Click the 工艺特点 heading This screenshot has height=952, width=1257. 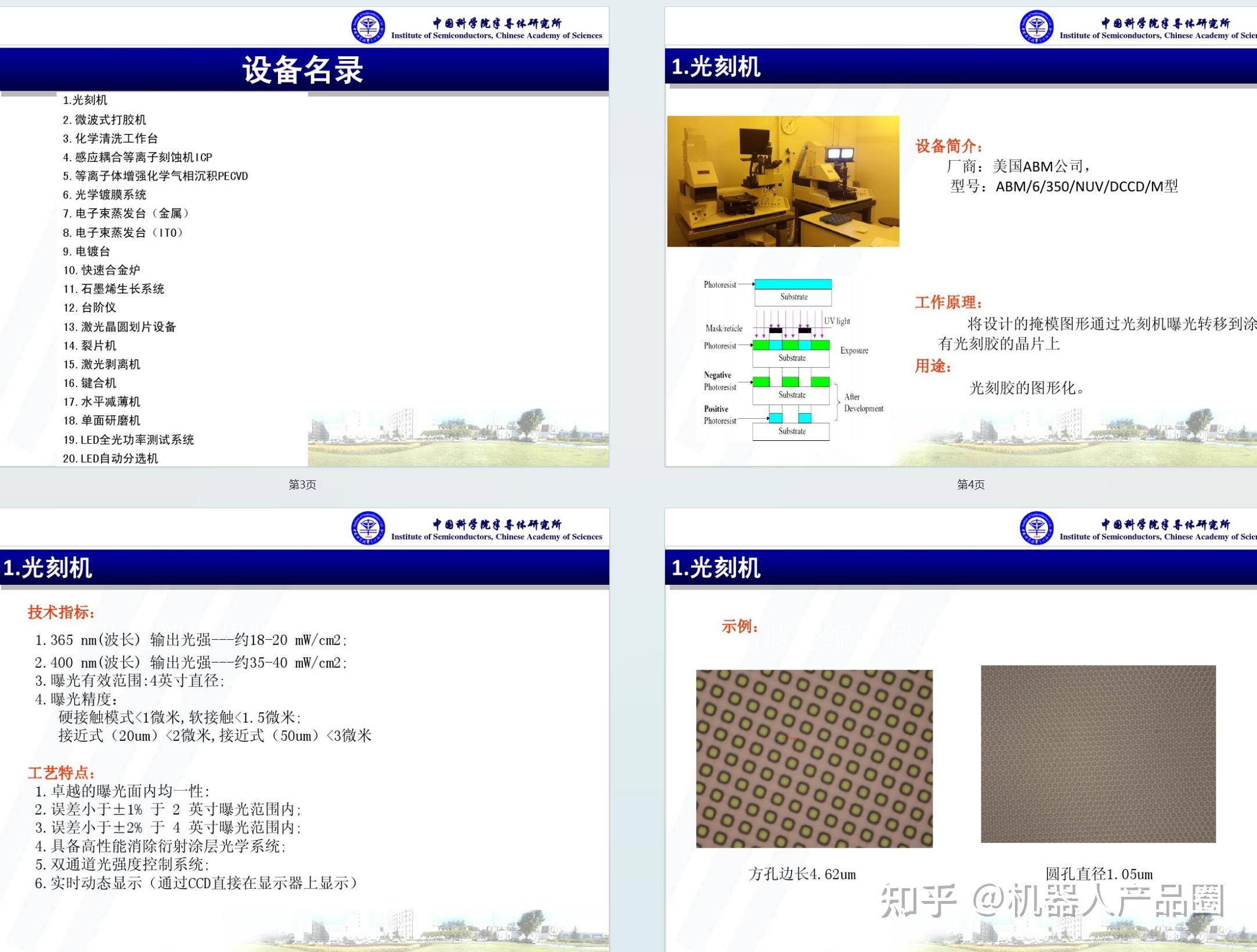click(x=61, y=773)
